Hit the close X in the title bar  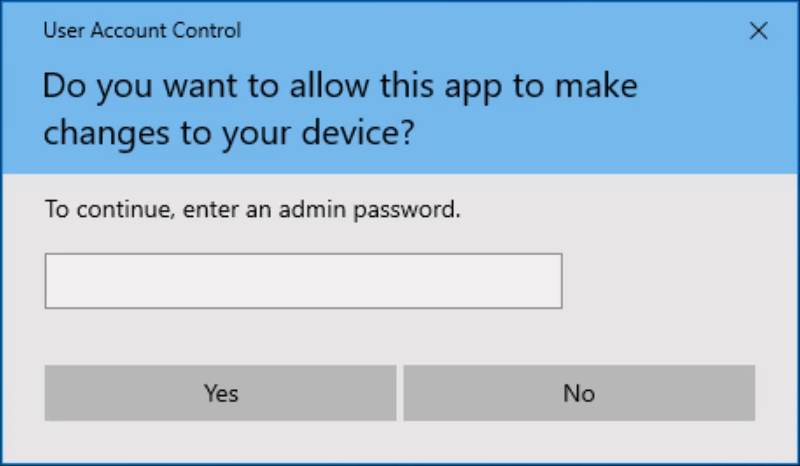pyautogui.click(x=759, y=31)
